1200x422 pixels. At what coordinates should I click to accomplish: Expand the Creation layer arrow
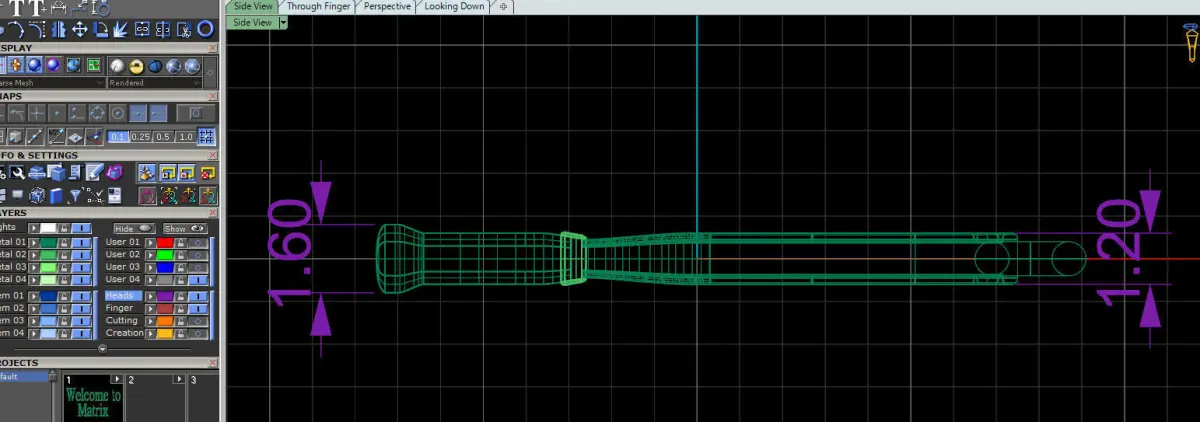150,333
